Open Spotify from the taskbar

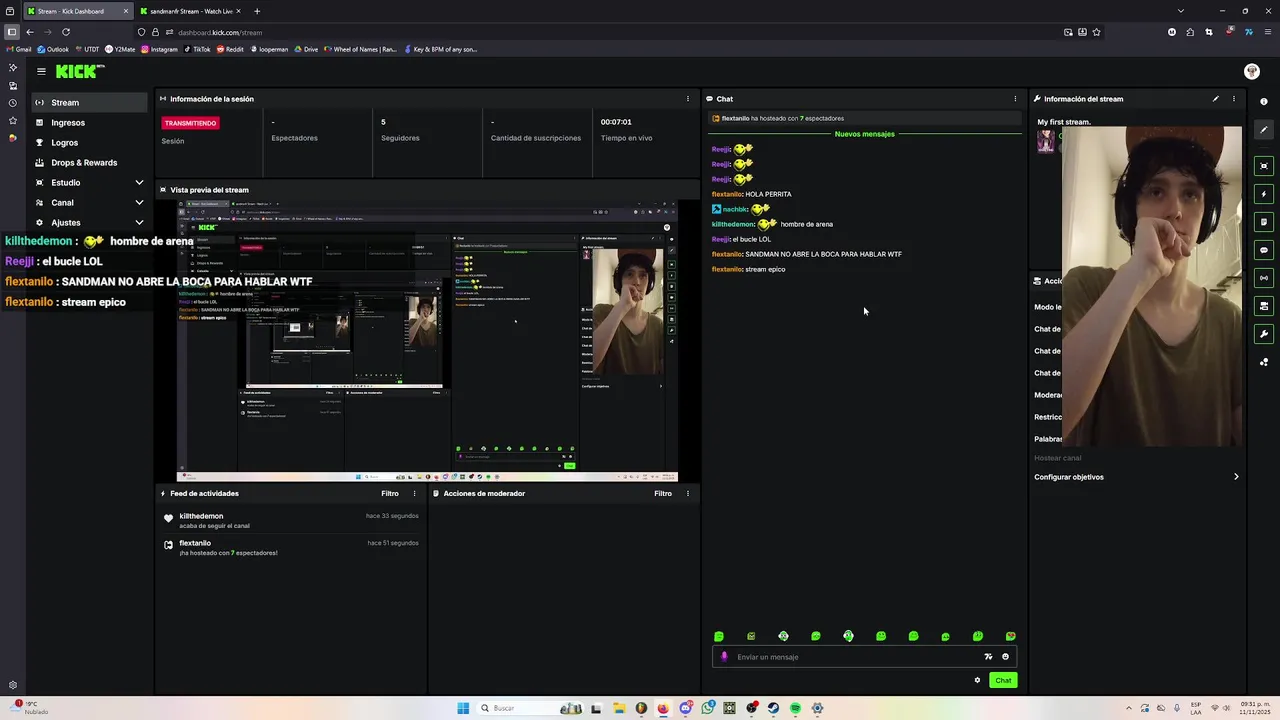(795, 708)
